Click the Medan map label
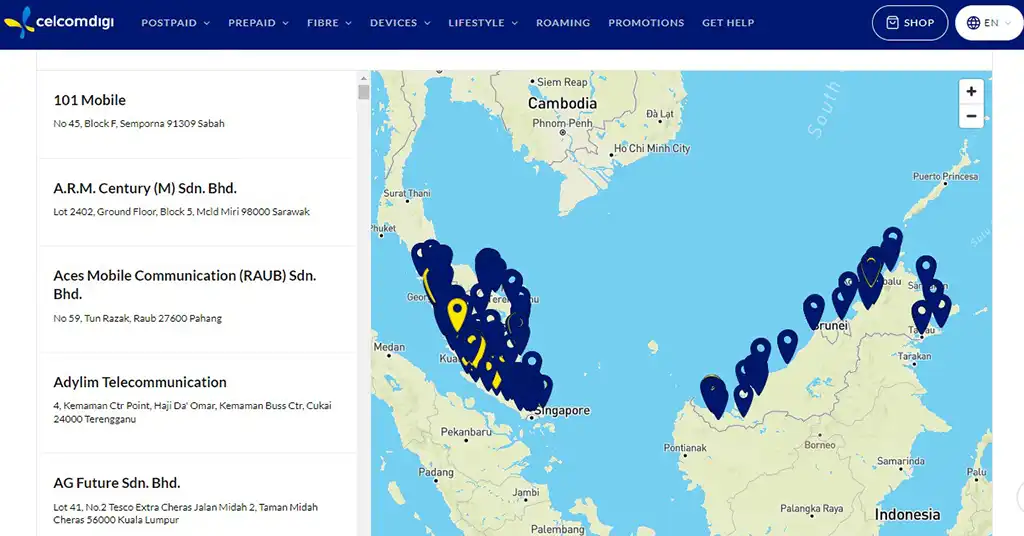Image resolution: width=1024 pixels, height=536 pixels. (x=389, y=347)
